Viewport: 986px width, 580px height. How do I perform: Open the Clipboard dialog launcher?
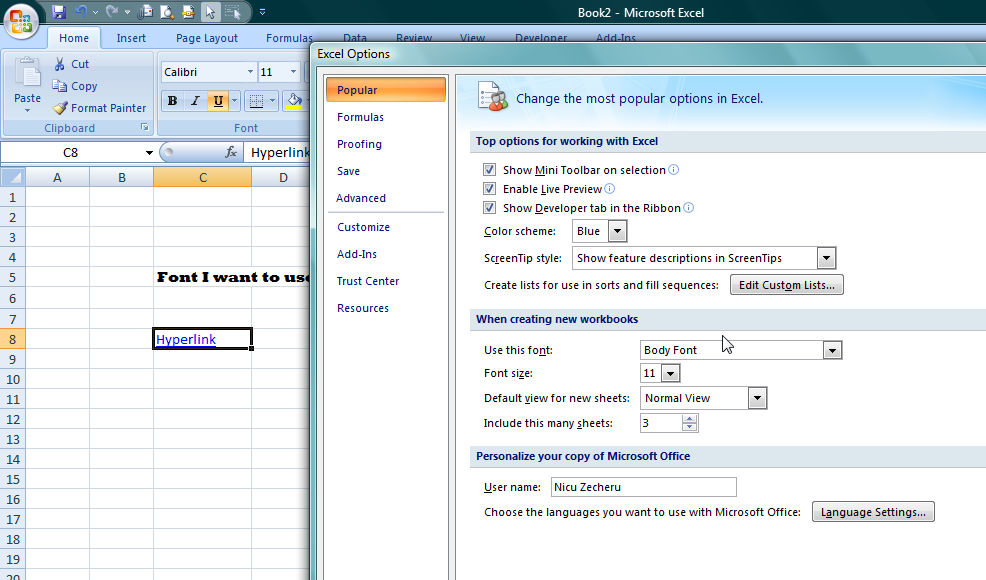tap(145, 128)
